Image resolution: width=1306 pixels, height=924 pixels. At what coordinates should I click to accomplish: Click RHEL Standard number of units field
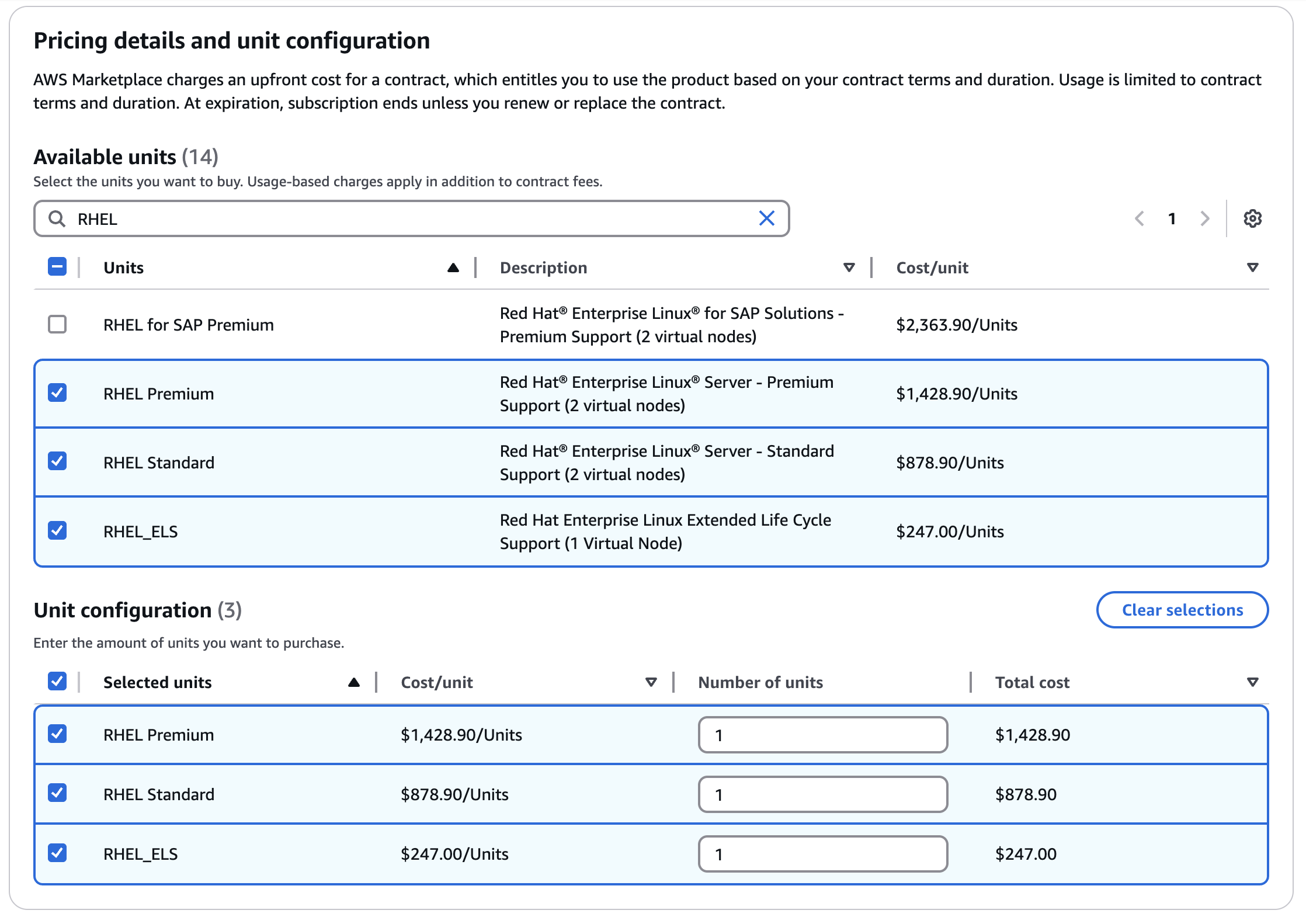pos(822,794)
